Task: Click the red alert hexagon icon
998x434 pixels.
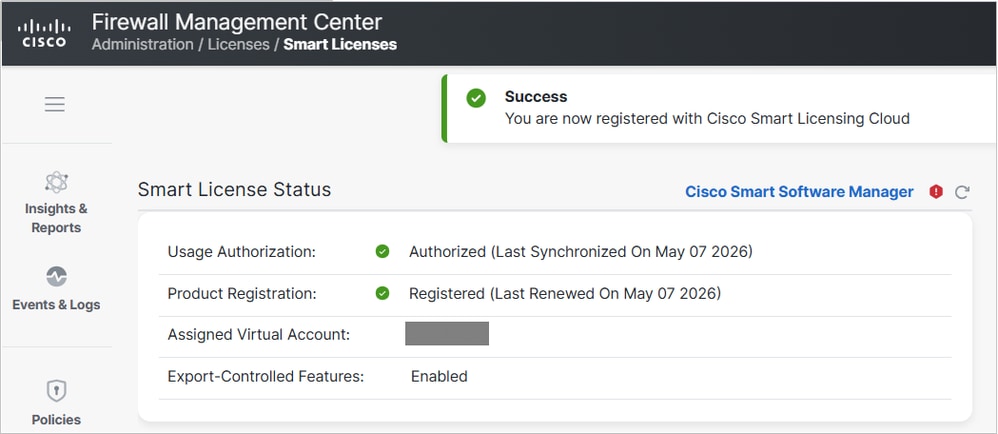Action: coord(936,192)
